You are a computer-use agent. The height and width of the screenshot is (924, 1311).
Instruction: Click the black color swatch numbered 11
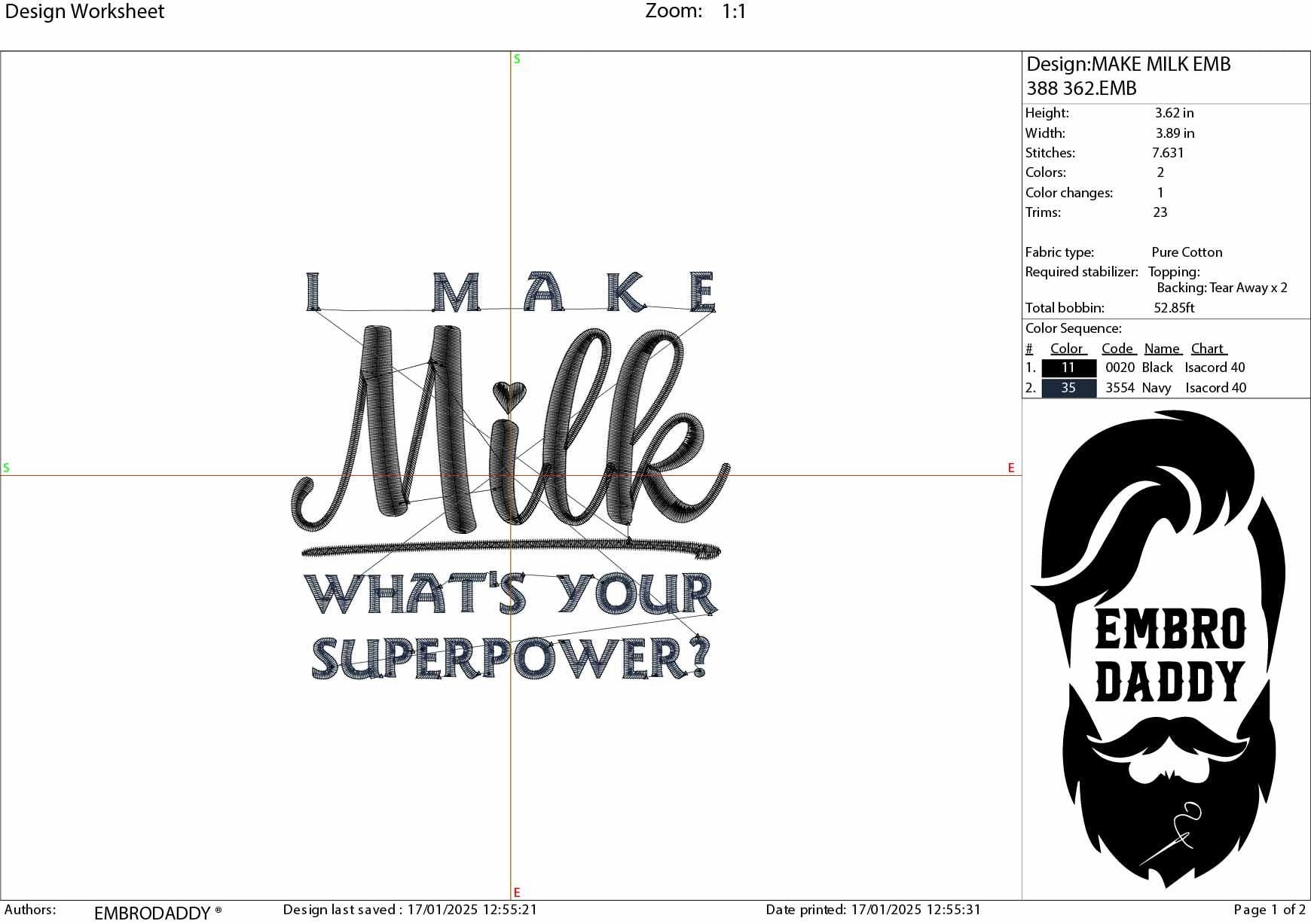pyautogui.click(x=1068, y=367)
